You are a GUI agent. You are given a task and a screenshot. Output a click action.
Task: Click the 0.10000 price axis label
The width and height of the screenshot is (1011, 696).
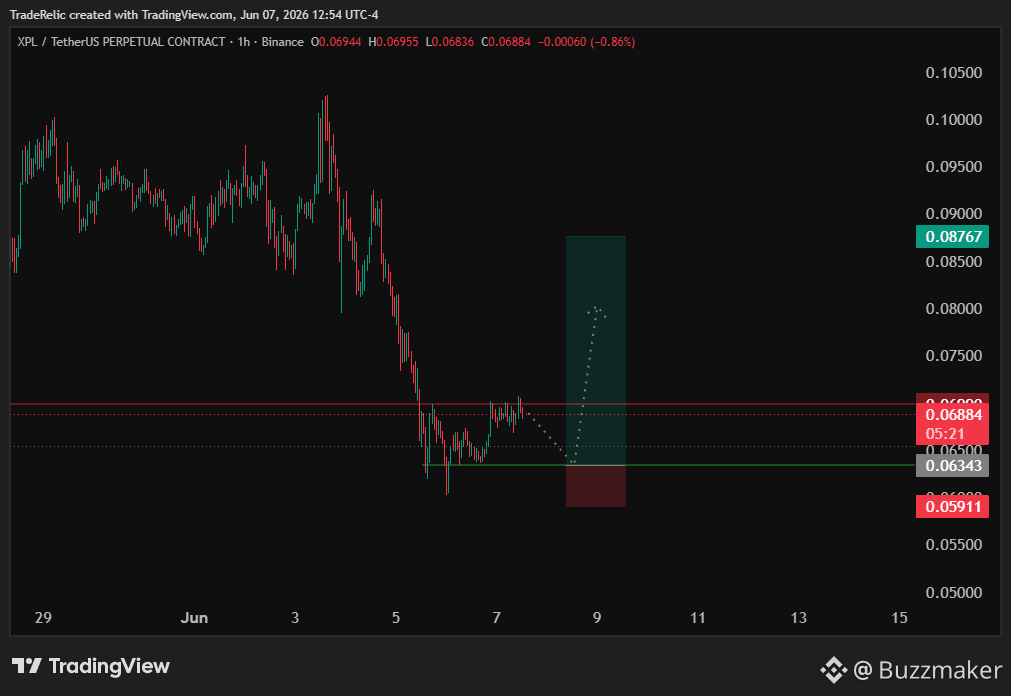(954, 120)
